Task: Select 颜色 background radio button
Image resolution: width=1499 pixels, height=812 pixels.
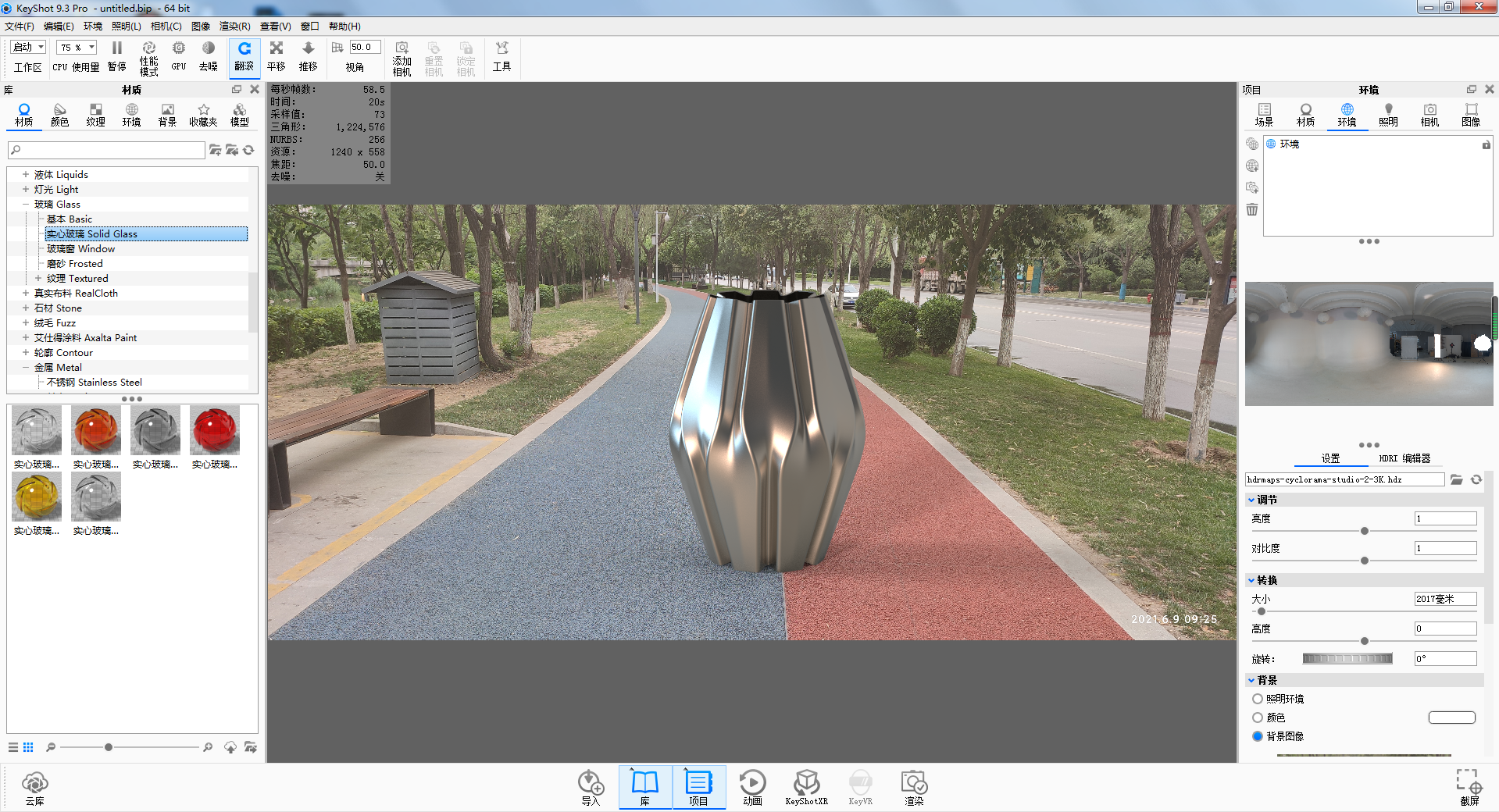Action: tap(1258, 718)
